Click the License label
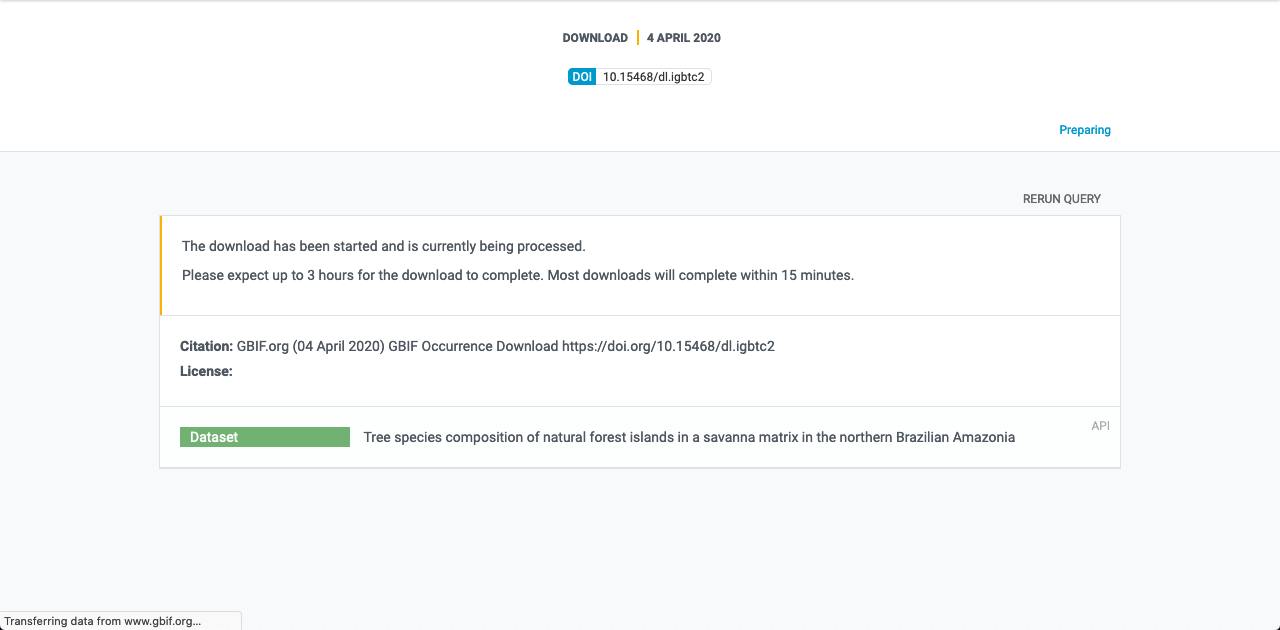This screenshot has width=1280, height=630. 206,371
